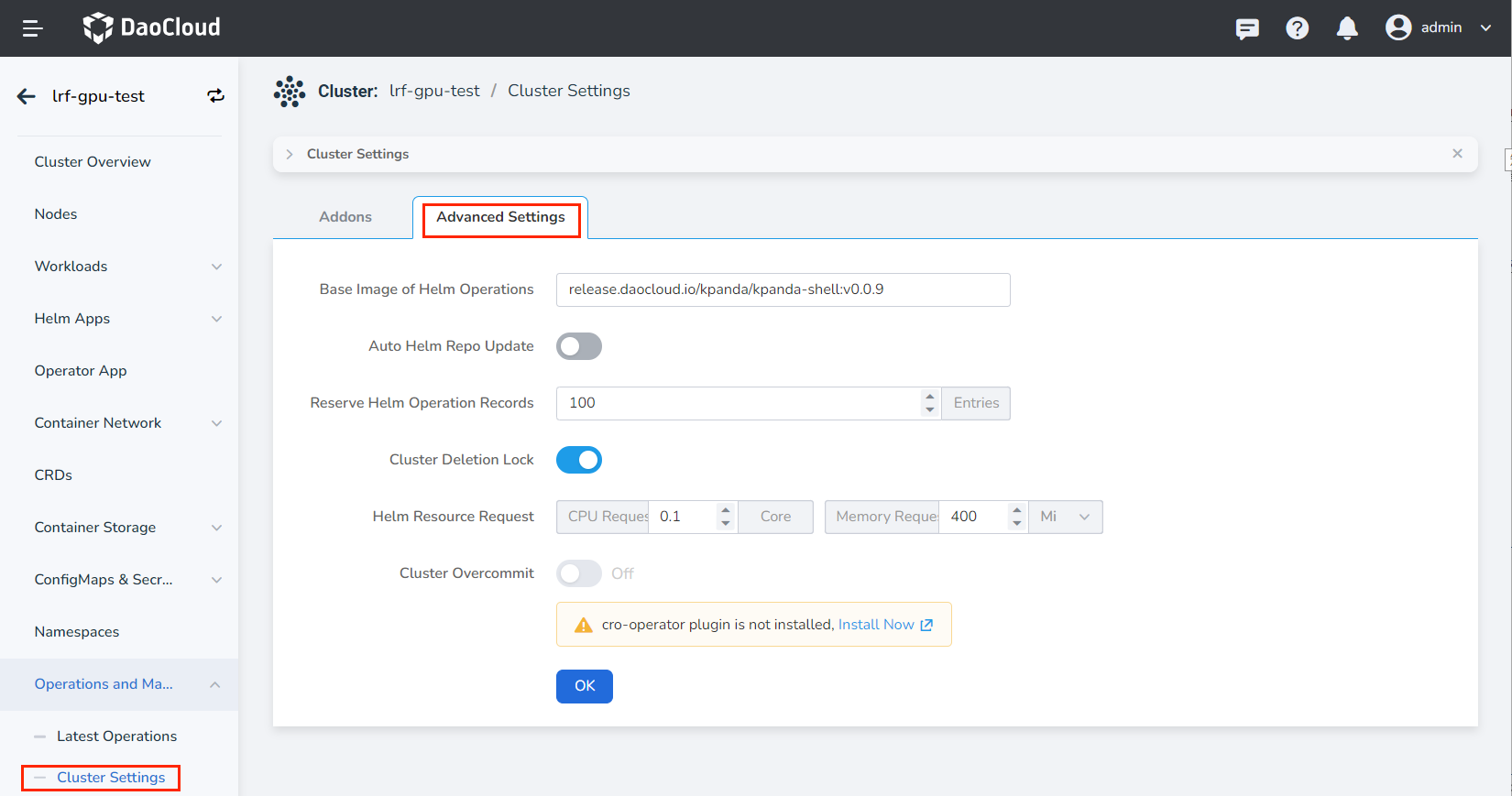Viewport: 1512px width, 796px height.
Task: Click the admin user avatar icon
Action: coord(1397,27)
